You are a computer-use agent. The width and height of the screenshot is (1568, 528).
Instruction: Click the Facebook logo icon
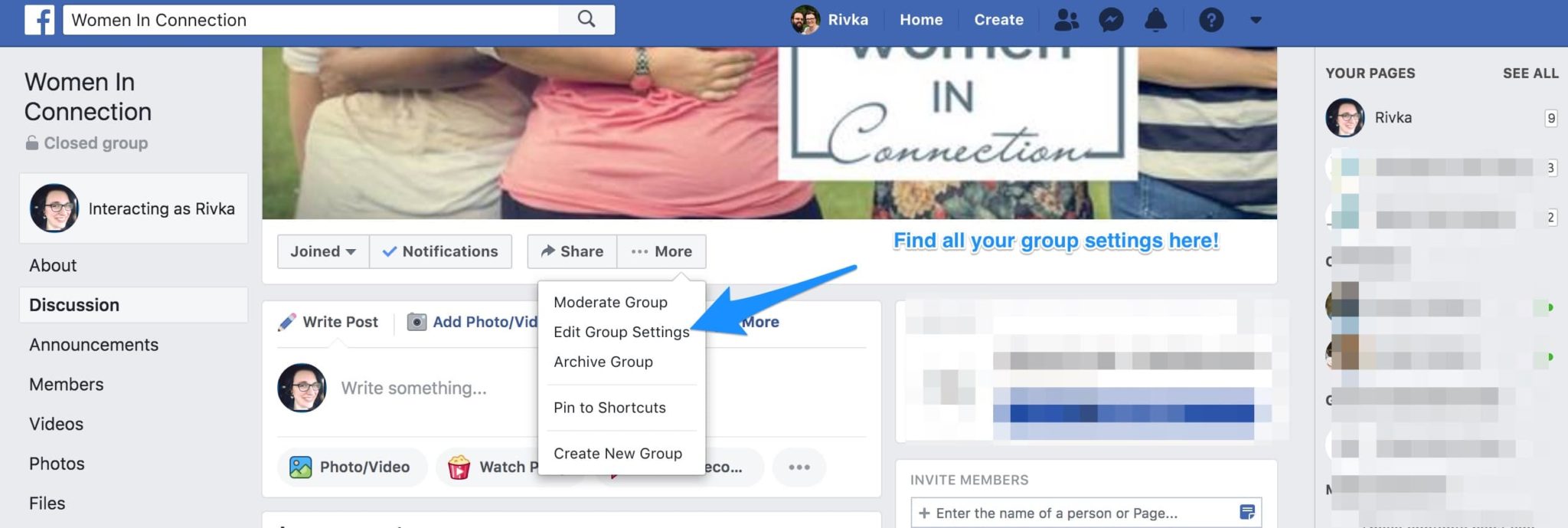click(x=39, y=20)
